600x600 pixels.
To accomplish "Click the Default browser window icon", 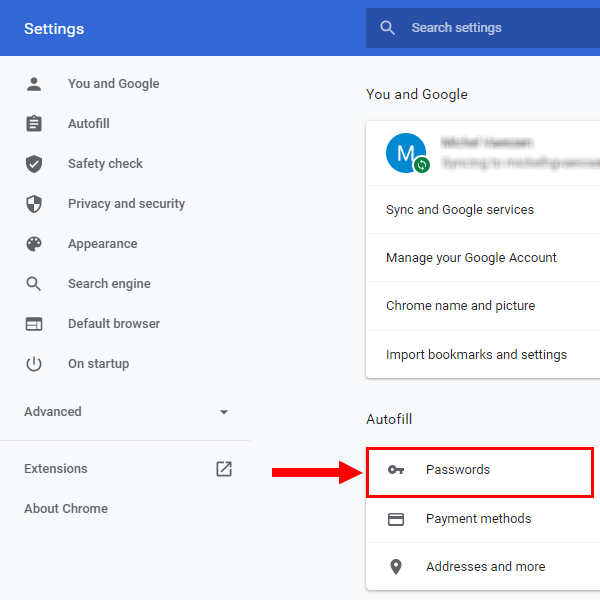I will click(x=34, y=324).
